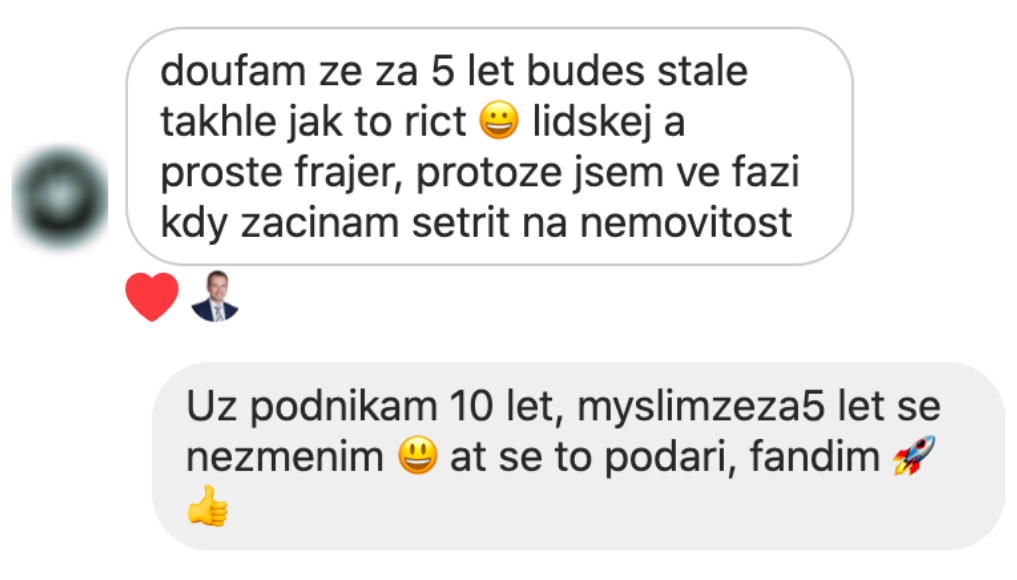Screen dimensions: 1017x580
Task: Click the thumbs up emoji
Action: pyautogui.click(x=208, y=506)
